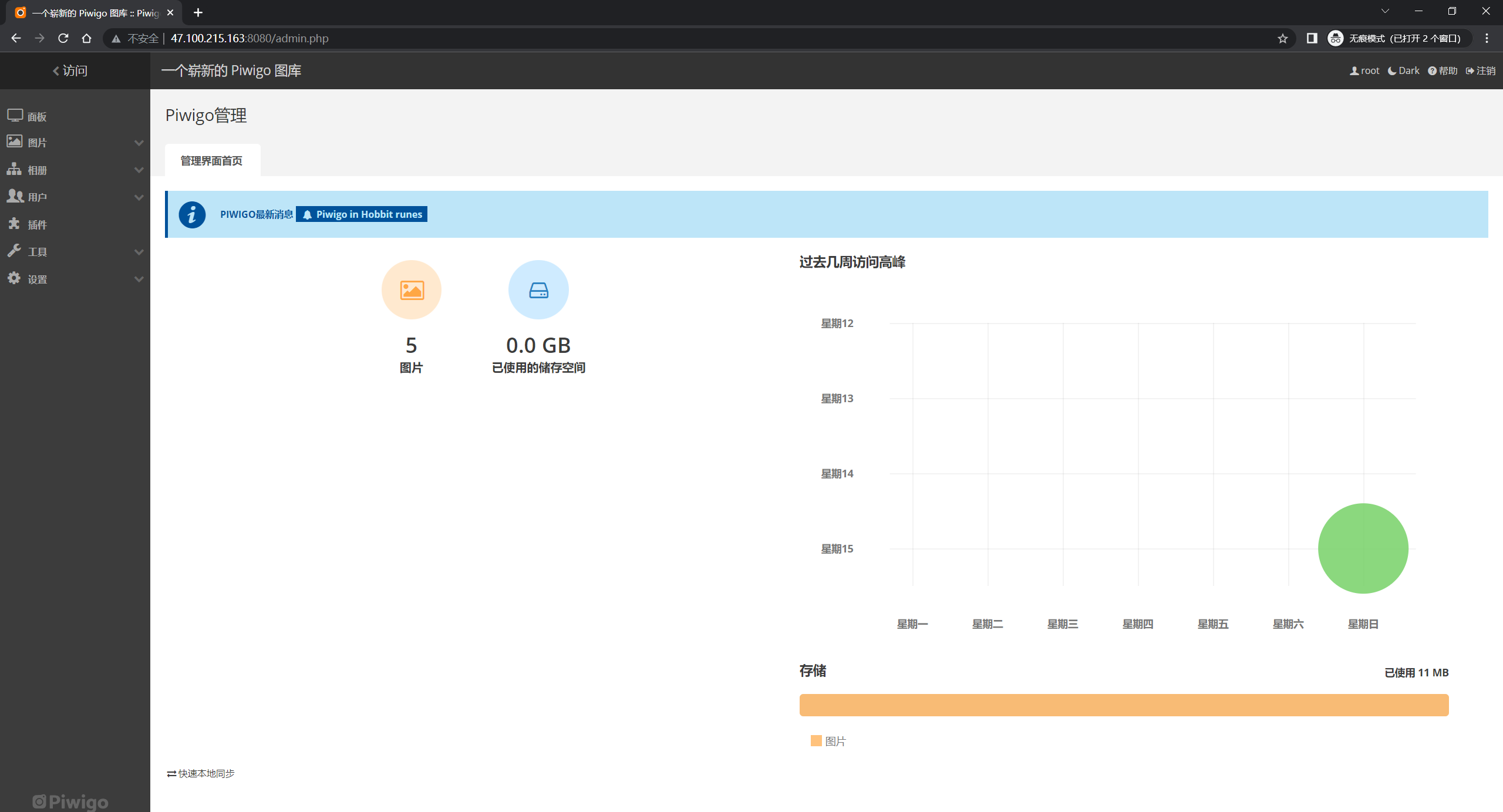This screenshot has height=812, width=1503.
Task: Toggle Dark mode theme
Action: click(1404, 70)
